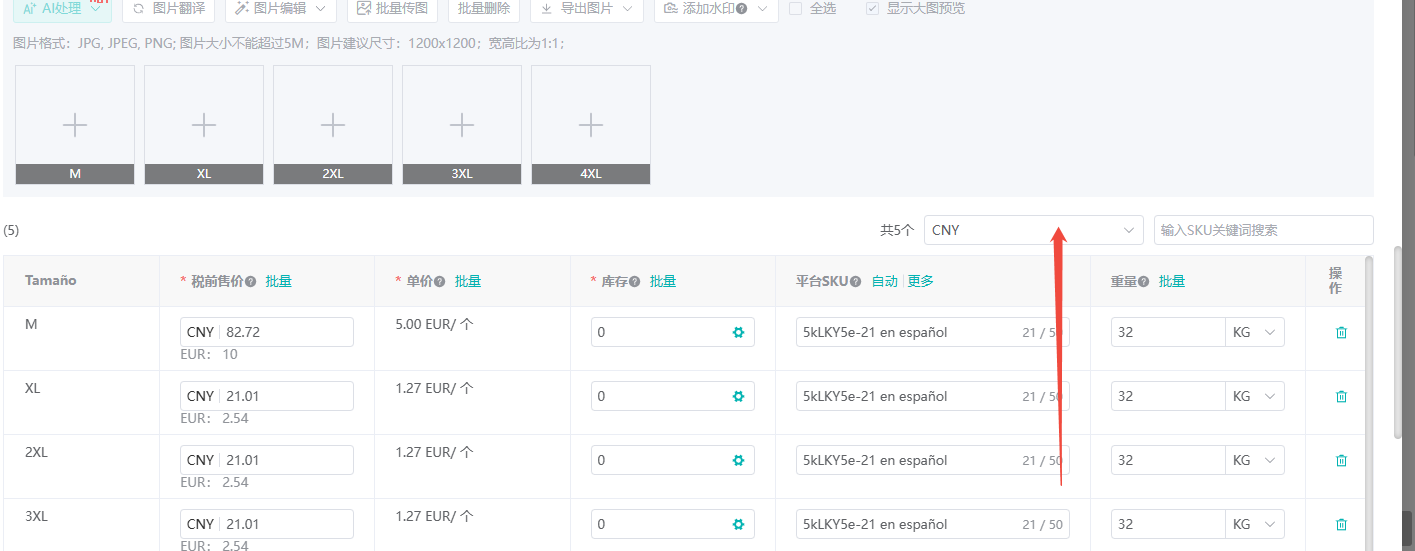The height and width of the screenshot is (551, 1415).
Task: Click 自动 link in 平台SKU header
Action: (x=884, y=282)
